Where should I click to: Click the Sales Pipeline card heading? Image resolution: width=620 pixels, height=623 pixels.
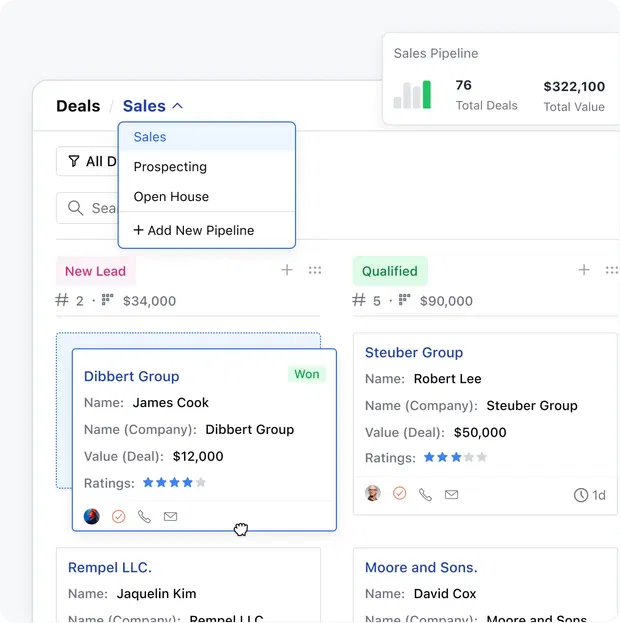click(x=436, y=53)
